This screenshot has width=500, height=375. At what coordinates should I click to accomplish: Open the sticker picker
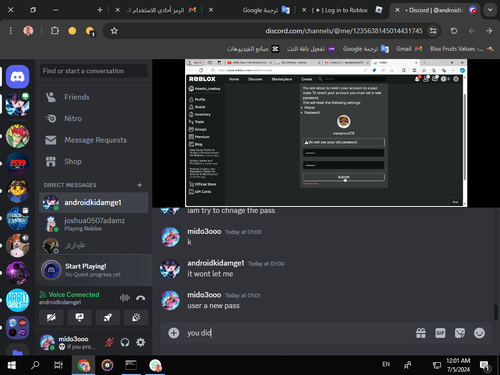click(x=460, y=333)
